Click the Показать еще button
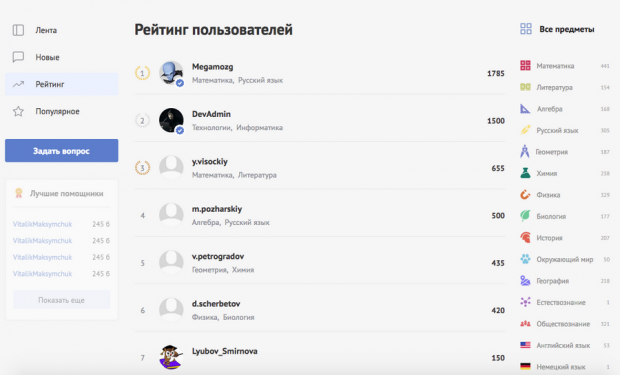 coord(61,300)
